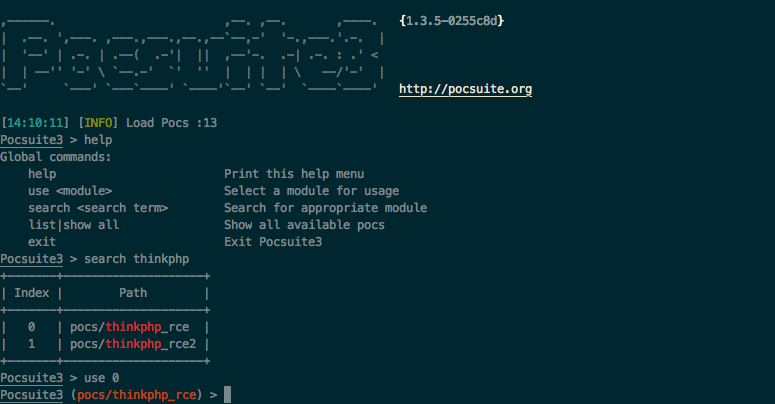Click the 'search thinkphp' command text

136,259
